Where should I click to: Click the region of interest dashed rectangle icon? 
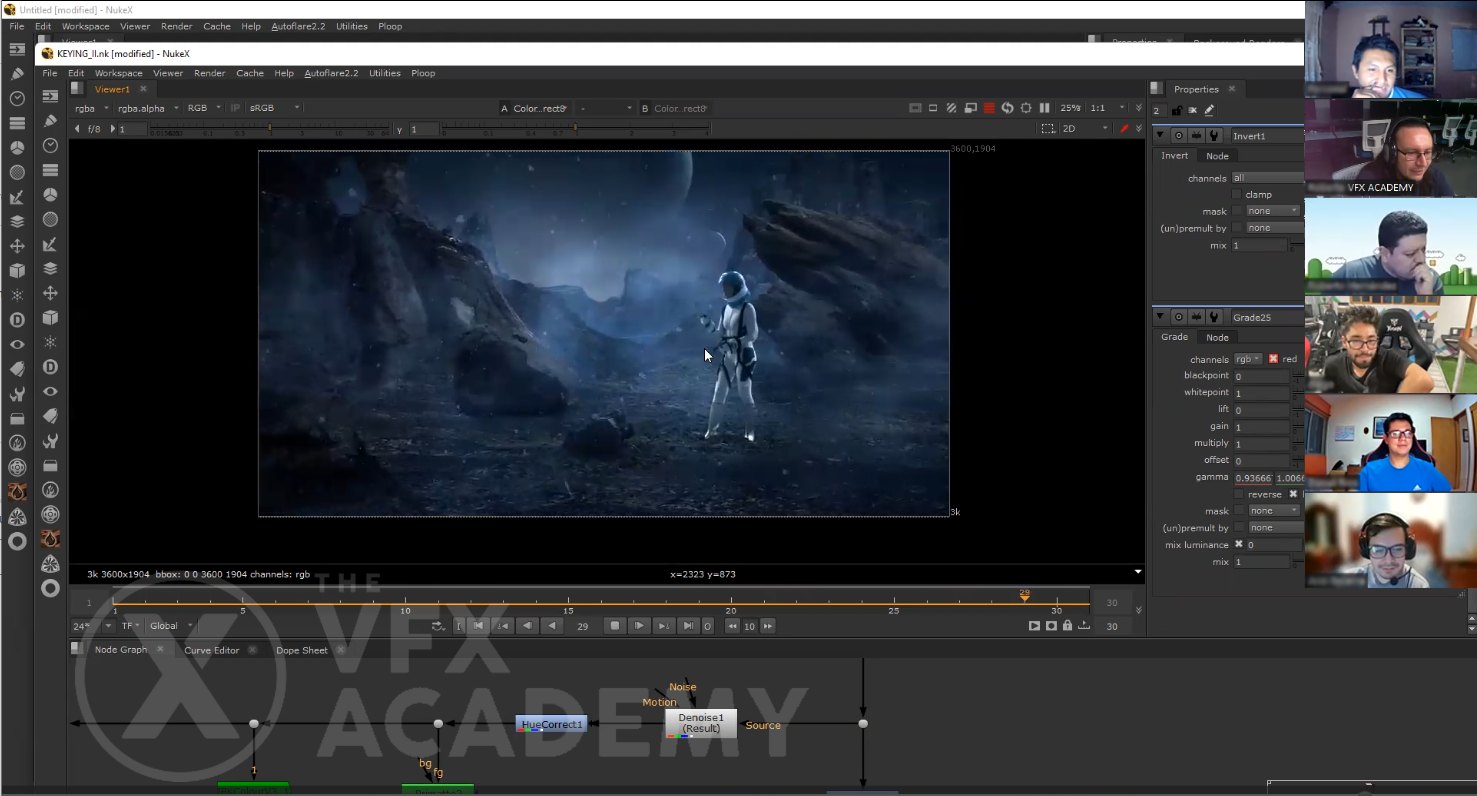pos(1047,129)
